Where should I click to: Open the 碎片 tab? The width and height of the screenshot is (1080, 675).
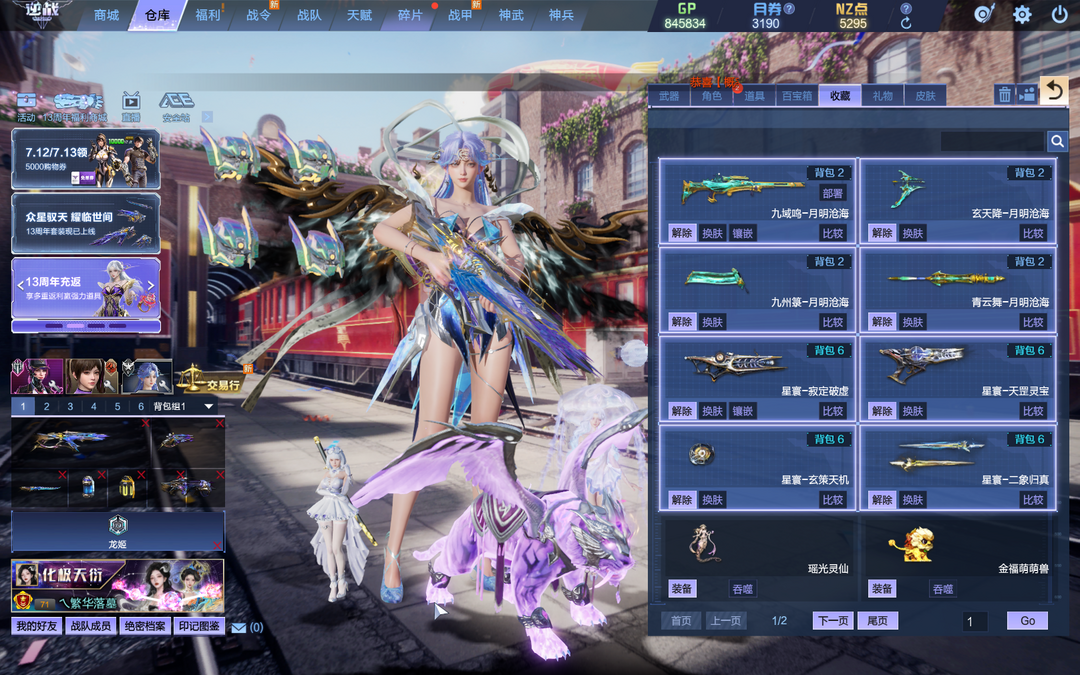pos(410,15)
